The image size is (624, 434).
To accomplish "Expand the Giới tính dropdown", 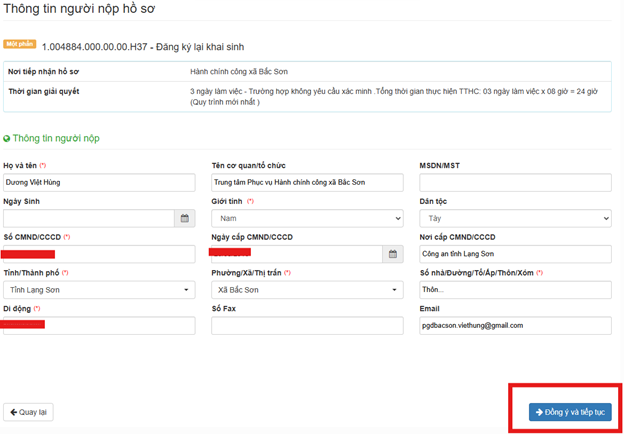I will tap(307, 218).
